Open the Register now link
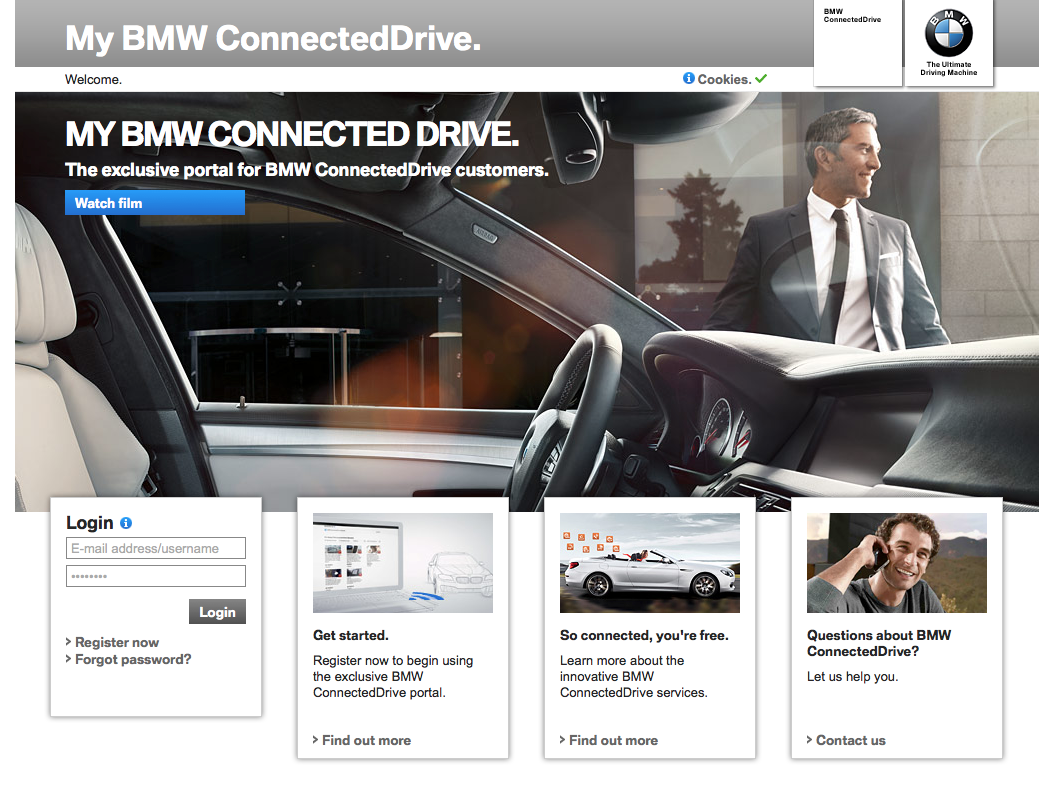The height and width of the screenshot is (800, 1059). (117, 642)
